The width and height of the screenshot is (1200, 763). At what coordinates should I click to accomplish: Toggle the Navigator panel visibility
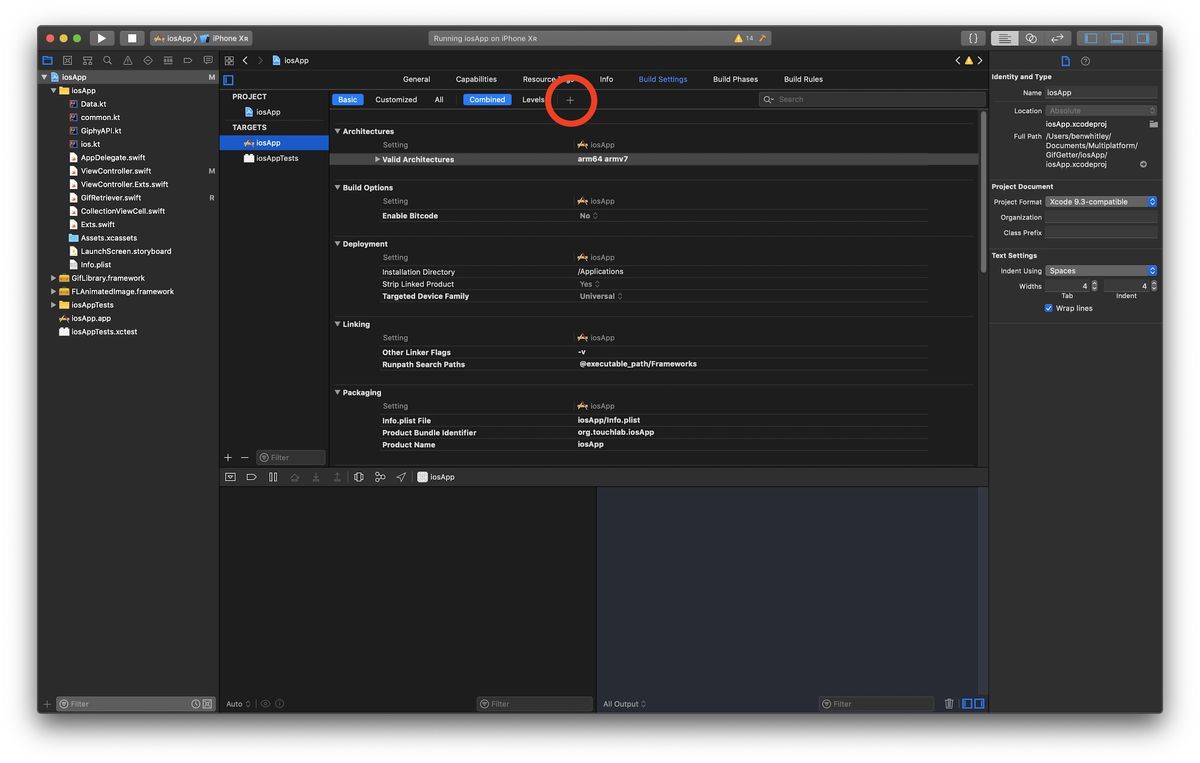tap(1091, 38)
